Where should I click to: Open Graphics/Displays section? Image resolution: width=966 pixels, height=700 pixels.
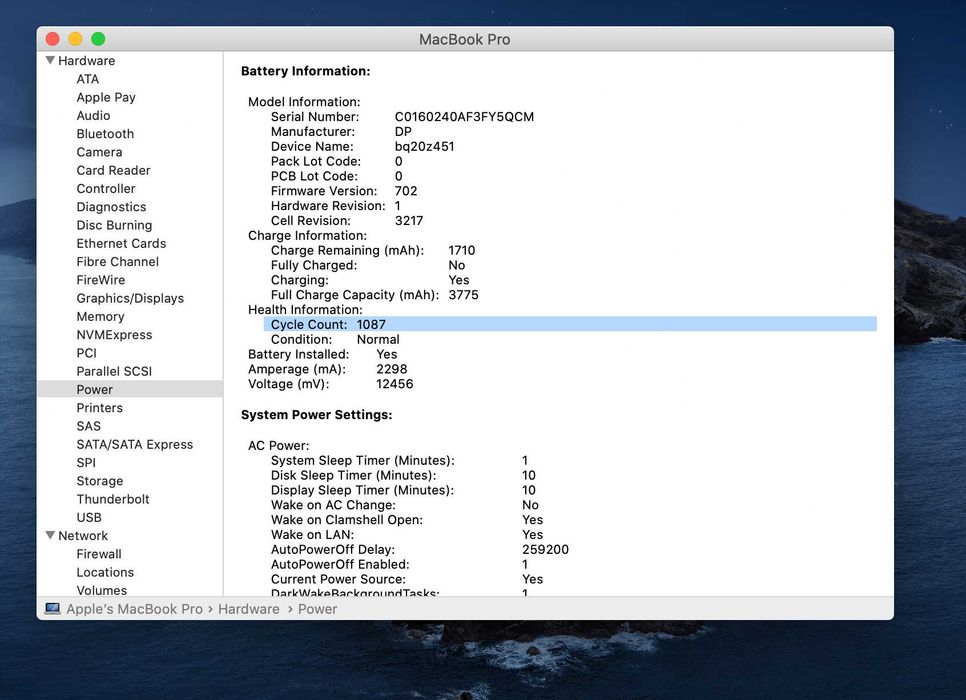click(130, 298)
